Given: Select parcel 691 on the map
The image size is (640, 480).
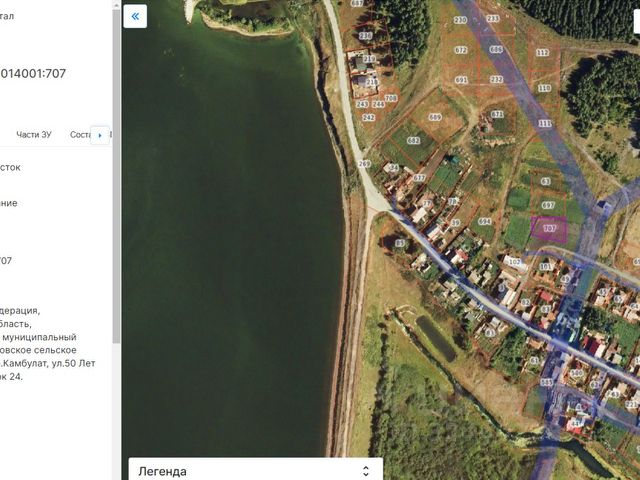Looking at the screenshot, I should [x=461, y=80].
